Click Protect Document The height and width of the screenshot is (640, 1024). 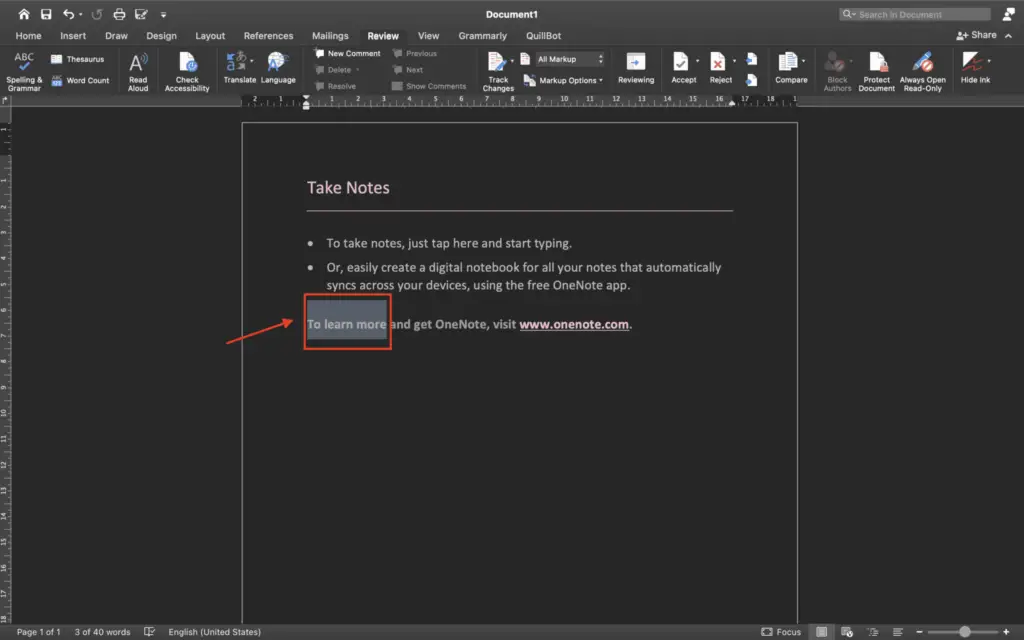point(876,71)
